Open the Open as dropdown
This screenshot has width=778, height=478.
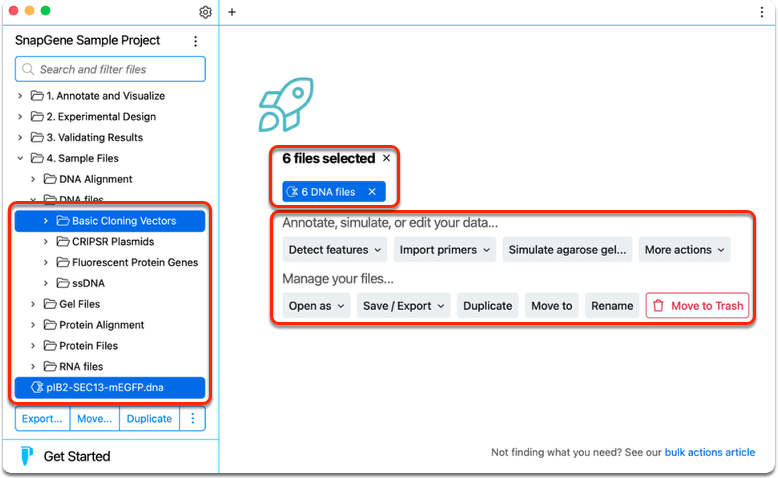(x=317, y=306)
